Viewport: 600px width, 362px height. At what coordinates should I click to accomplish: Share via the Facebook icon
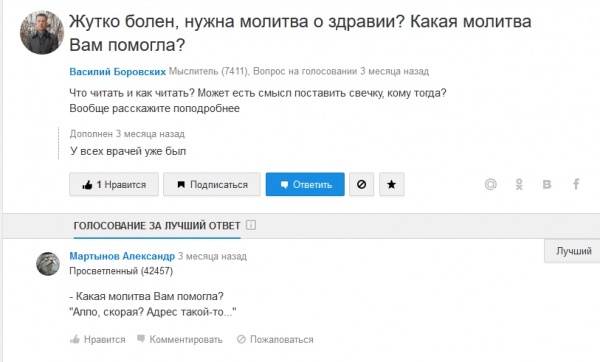pyautogui.click(x=576, y=184)
